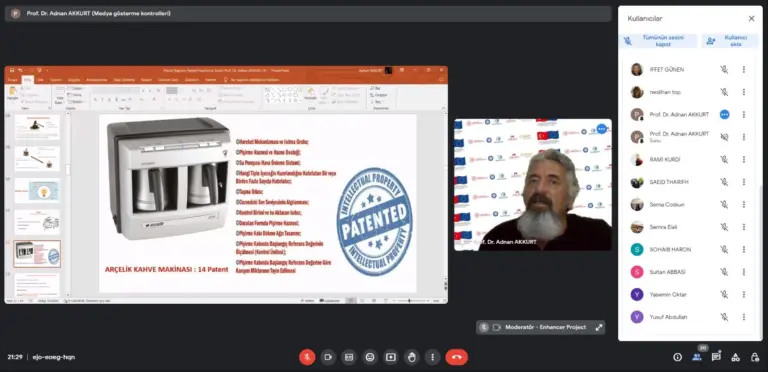Image resolution: width=768 pixels, height=372 pixels.
Task: Click the blue dots icon on Adnan AKKURT's video
Action: 601,129
